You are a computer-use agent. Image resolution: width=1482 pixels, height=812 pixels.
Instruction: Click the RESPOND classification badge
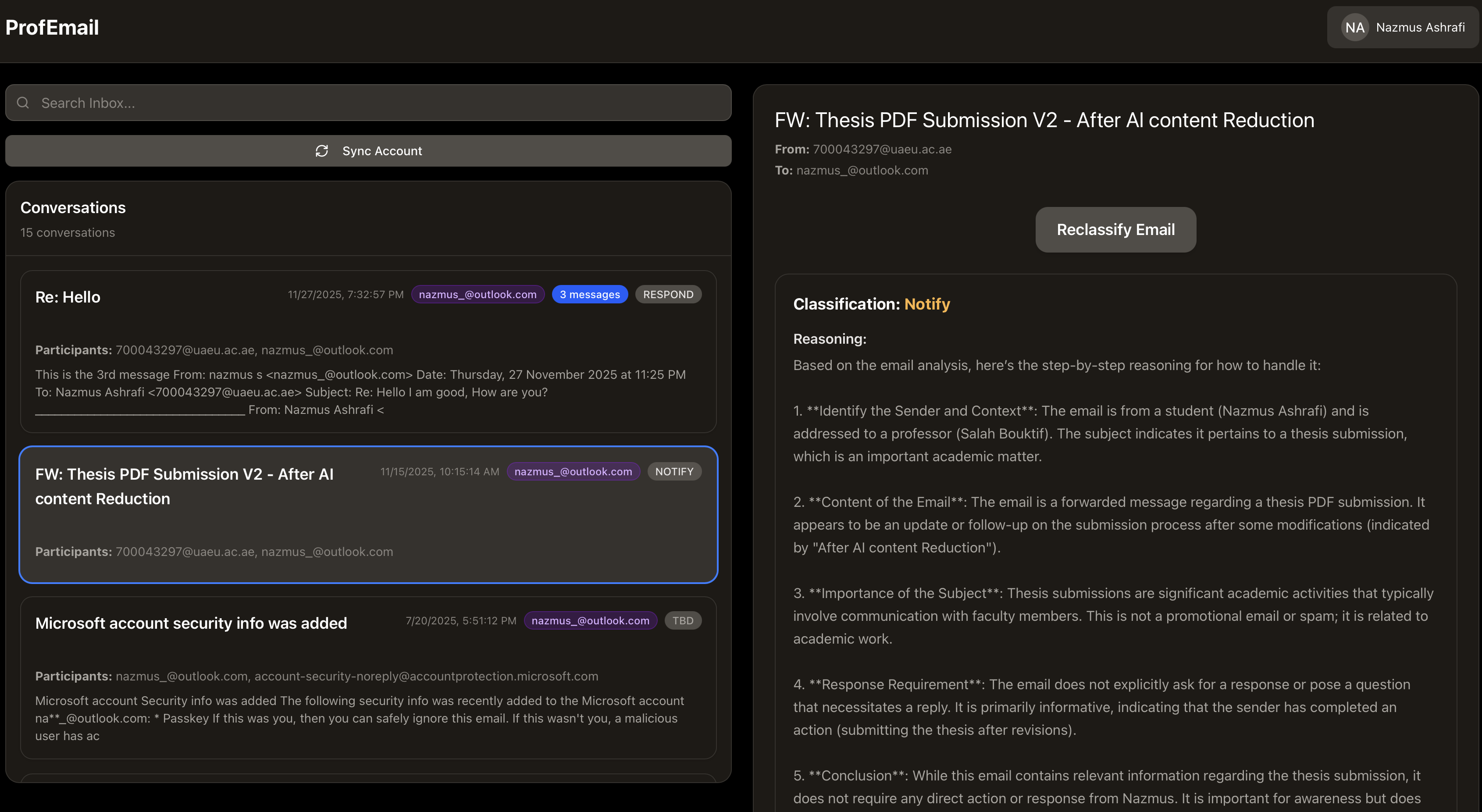pos(667,295)
